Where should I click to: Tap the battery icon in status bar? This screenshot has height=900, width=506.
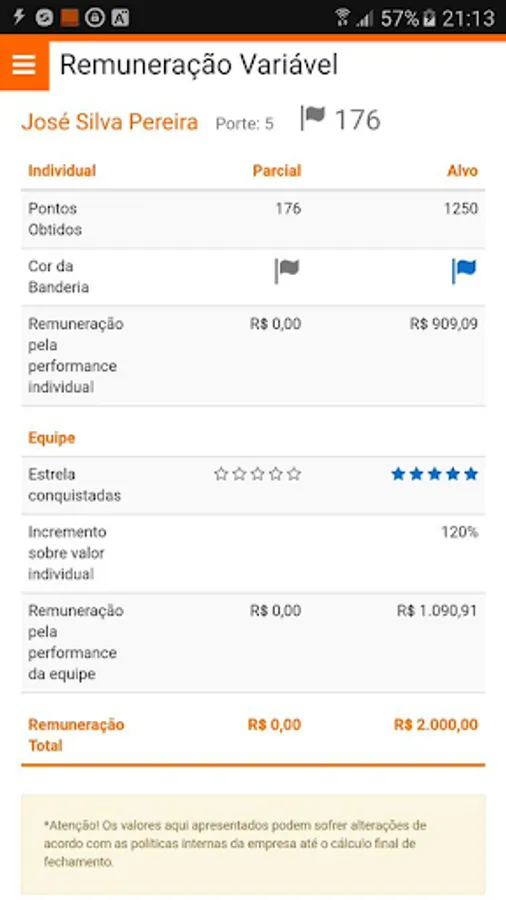coord(429,18)
